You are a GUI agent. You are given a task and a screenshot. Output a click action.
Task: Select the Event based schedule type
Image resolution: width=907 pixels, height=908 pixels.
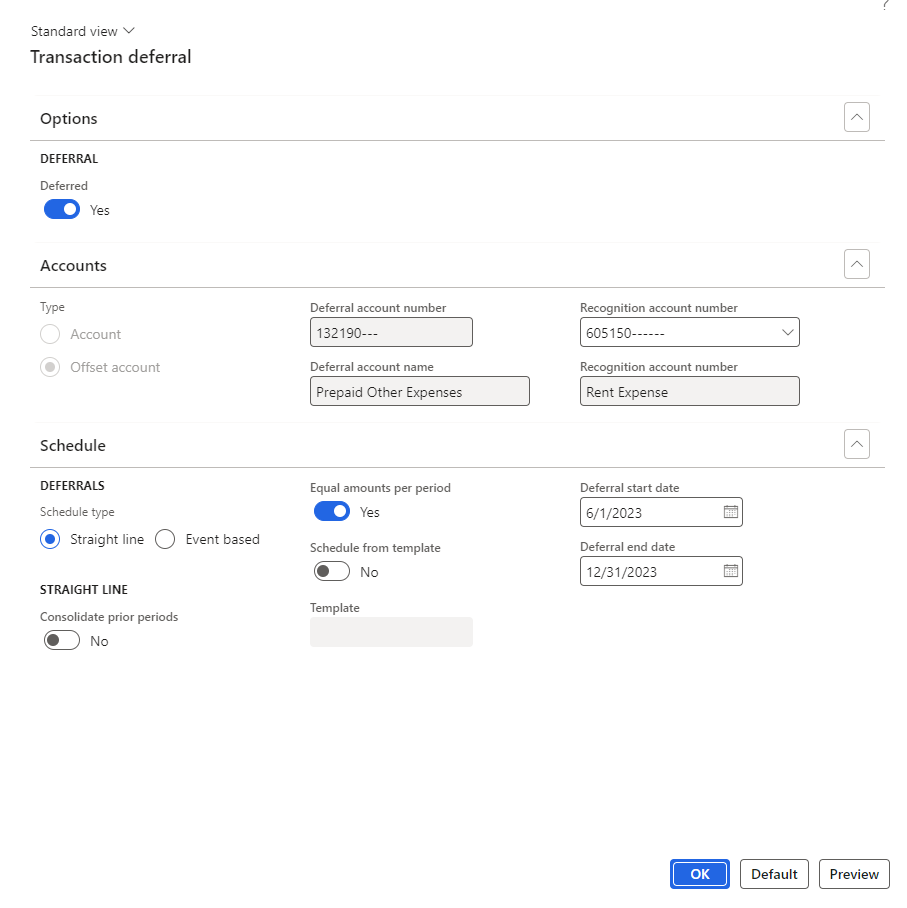click(x=166, y=540)
